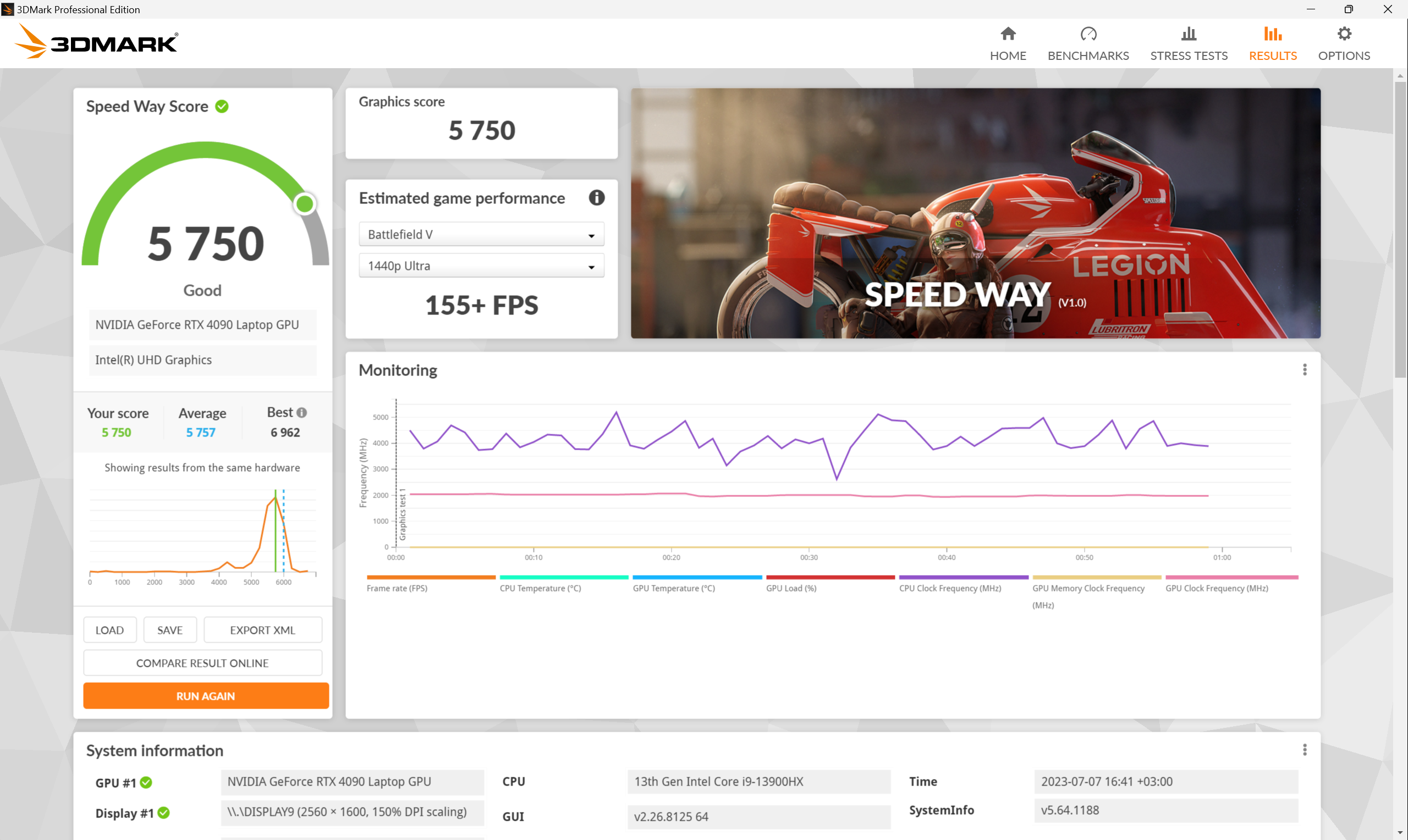This screenshot has width=1408, height=840.
Task: Go to the Home tab
Action: coord(1008,43)
